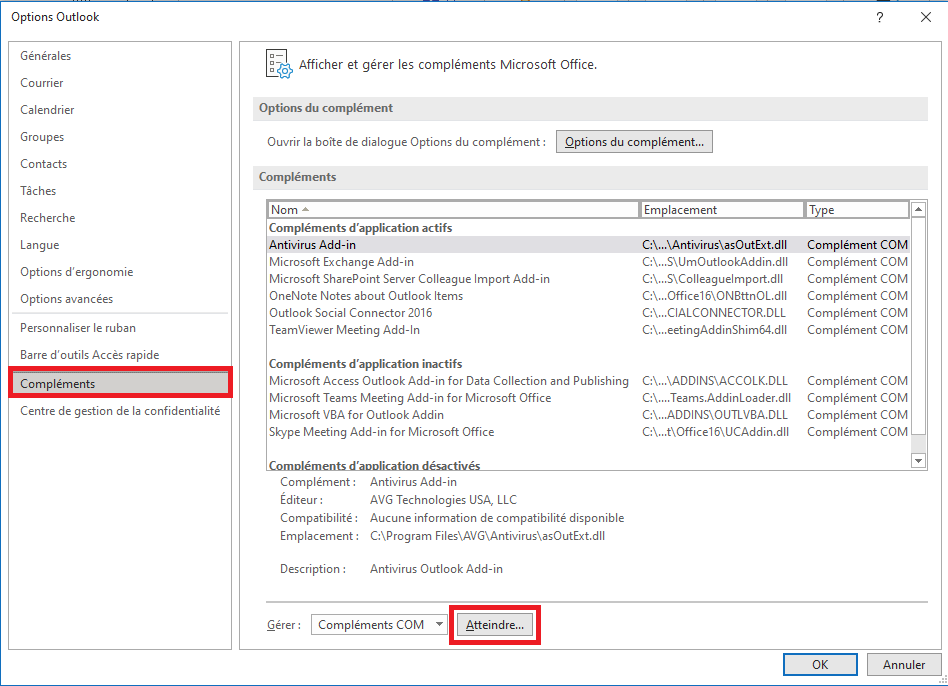This screenshot has width=948, height=686.
Task: Click the eetingAddinShim64.dll location cell
Action: (715, 329)
